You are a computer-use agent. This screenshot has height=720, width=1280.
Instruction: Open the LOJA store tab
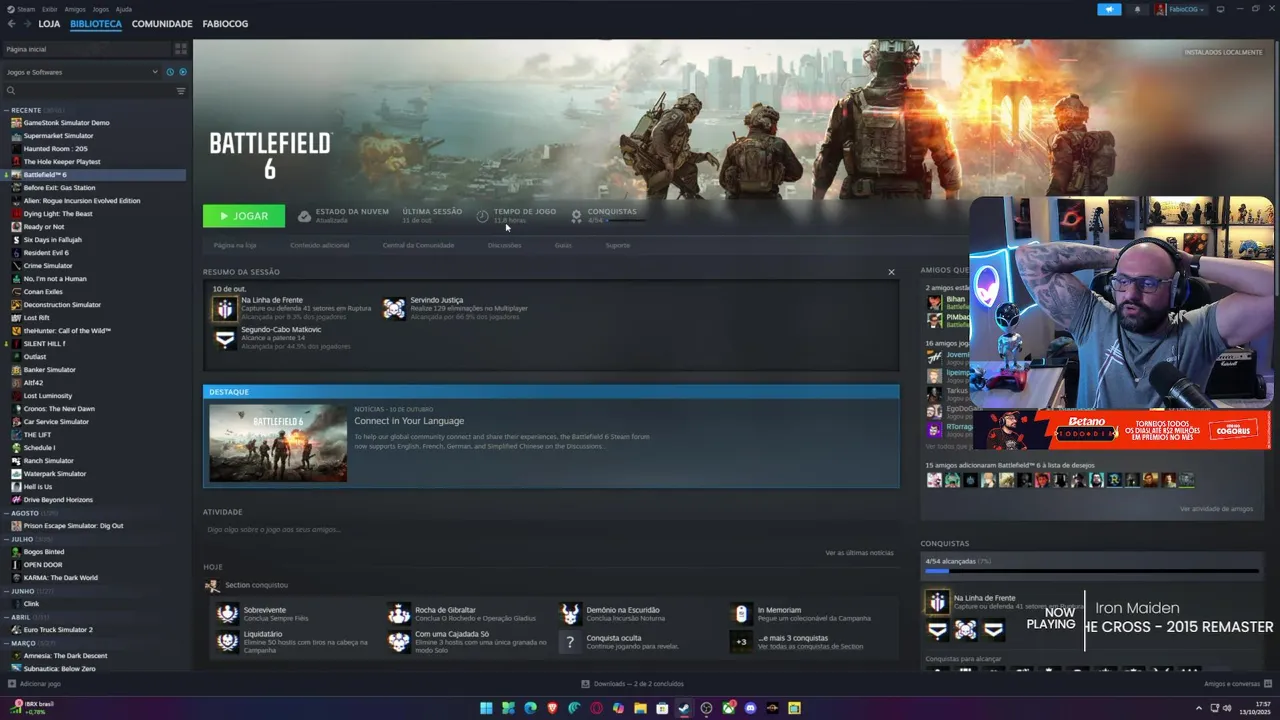coord(49,23)
